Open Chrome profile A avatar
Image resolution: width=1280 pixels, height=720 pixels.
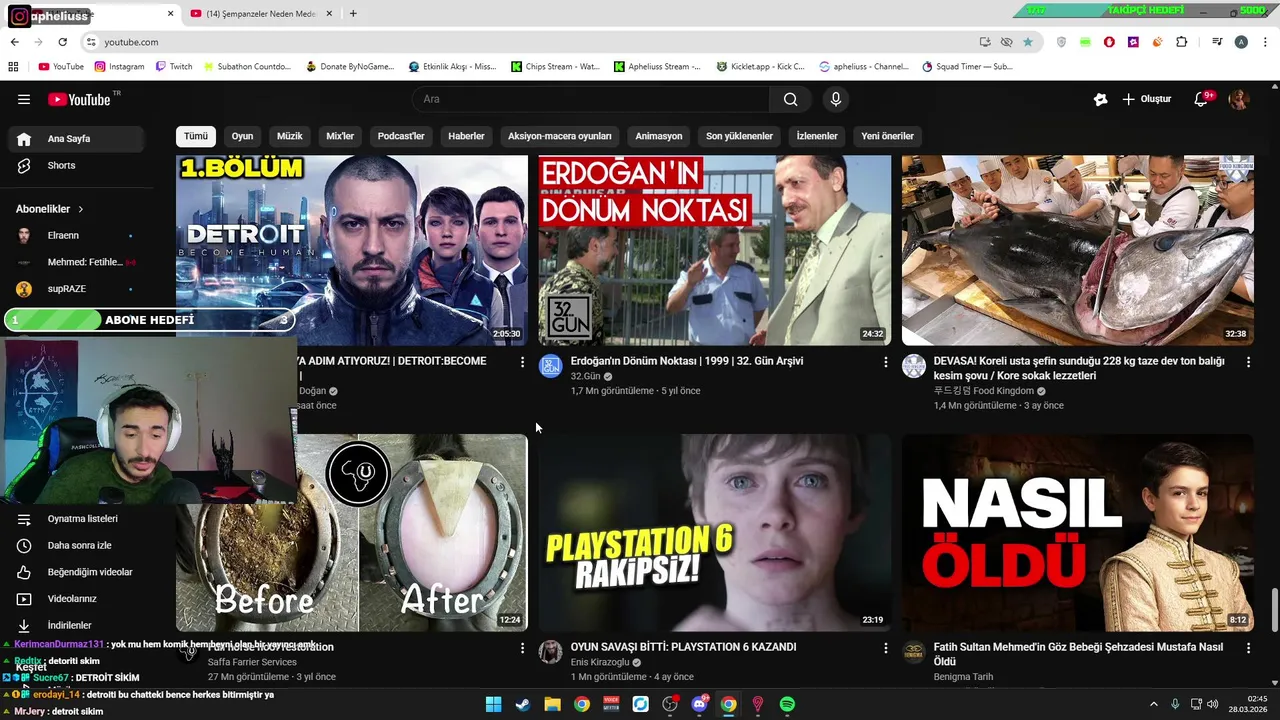click(x=1241, y=42)
